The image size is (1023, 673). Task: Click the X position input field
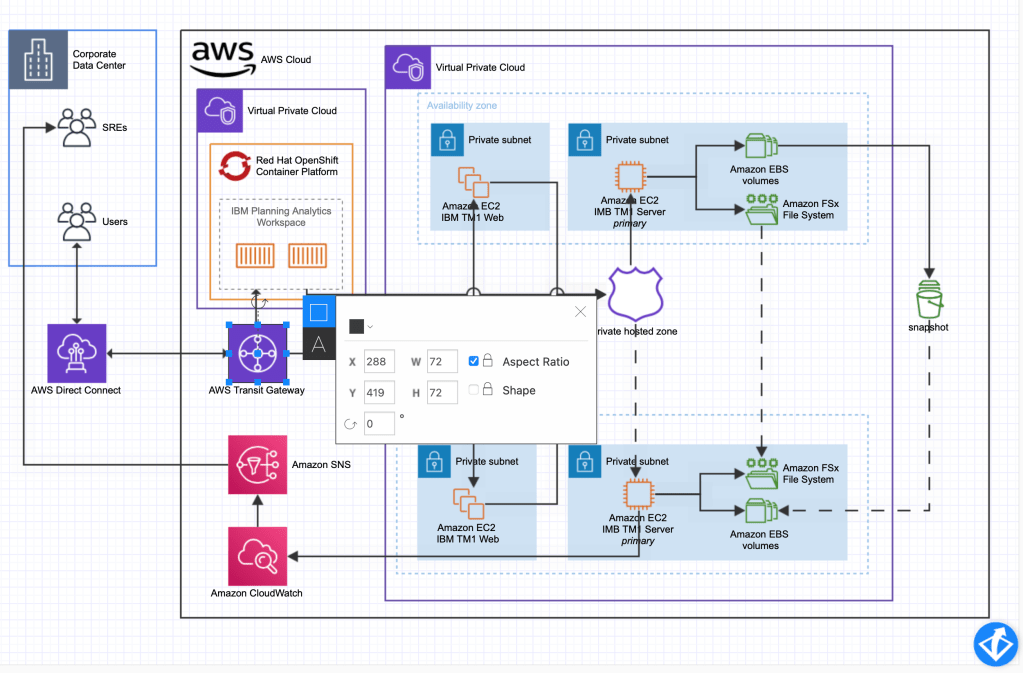[379, 361]
